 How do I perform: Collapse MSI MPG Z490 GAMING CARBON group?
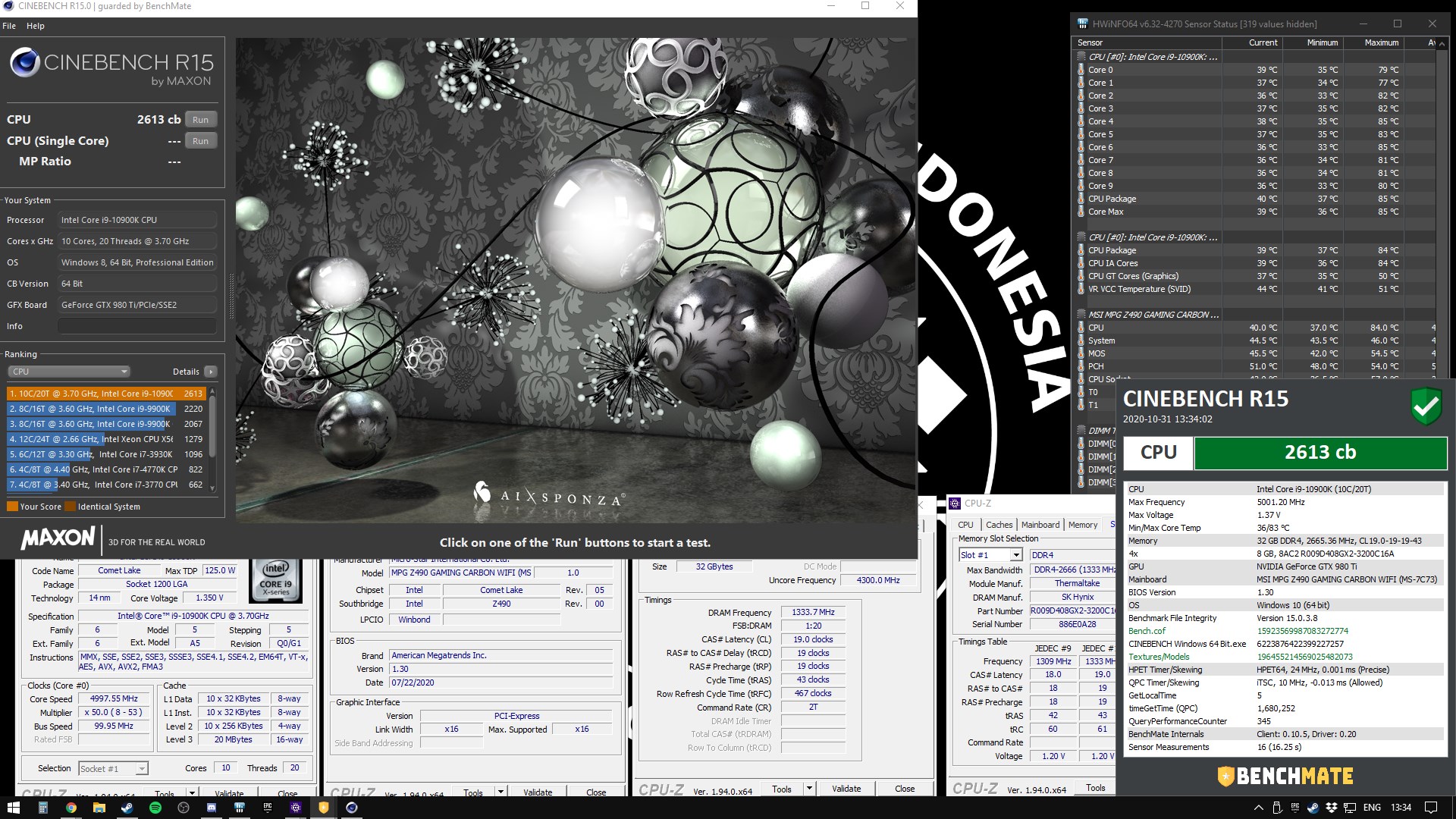click(1081, 315)
